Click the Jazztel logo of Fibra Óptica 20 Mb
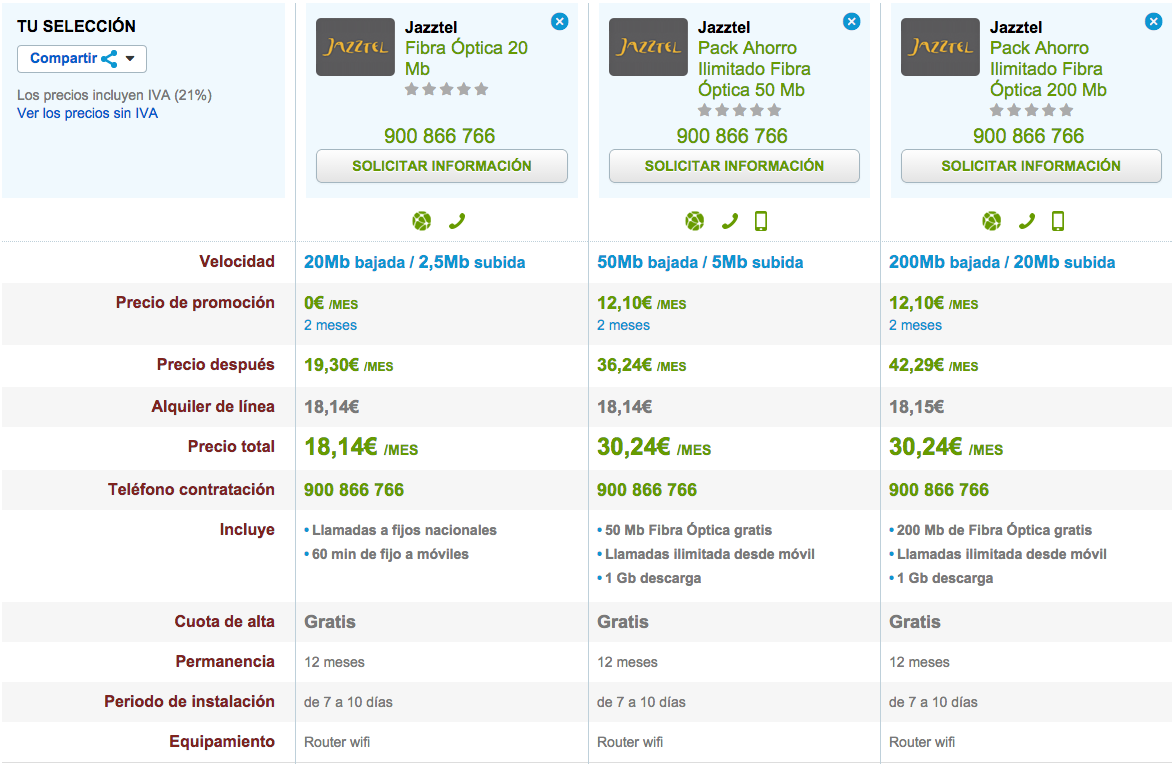The image size is (1173, 764). coord(355,47)
